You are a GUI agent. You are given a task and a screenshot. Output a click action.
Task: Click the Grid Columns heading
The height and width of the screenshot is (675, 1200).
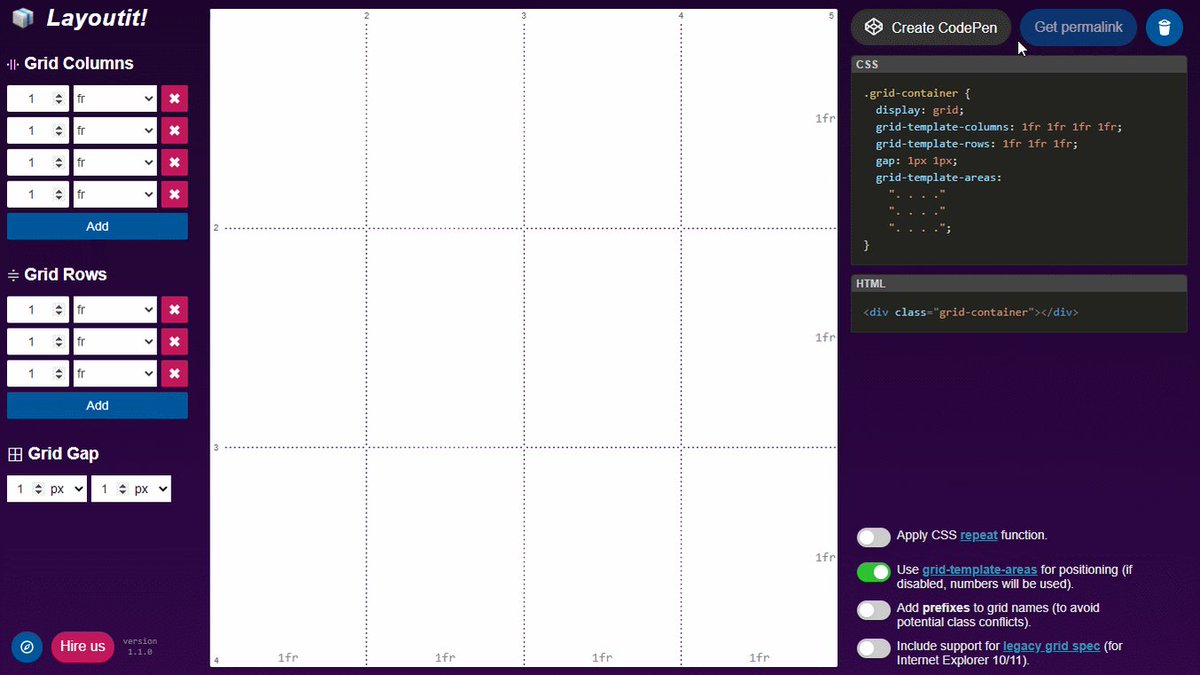(79, 63)
